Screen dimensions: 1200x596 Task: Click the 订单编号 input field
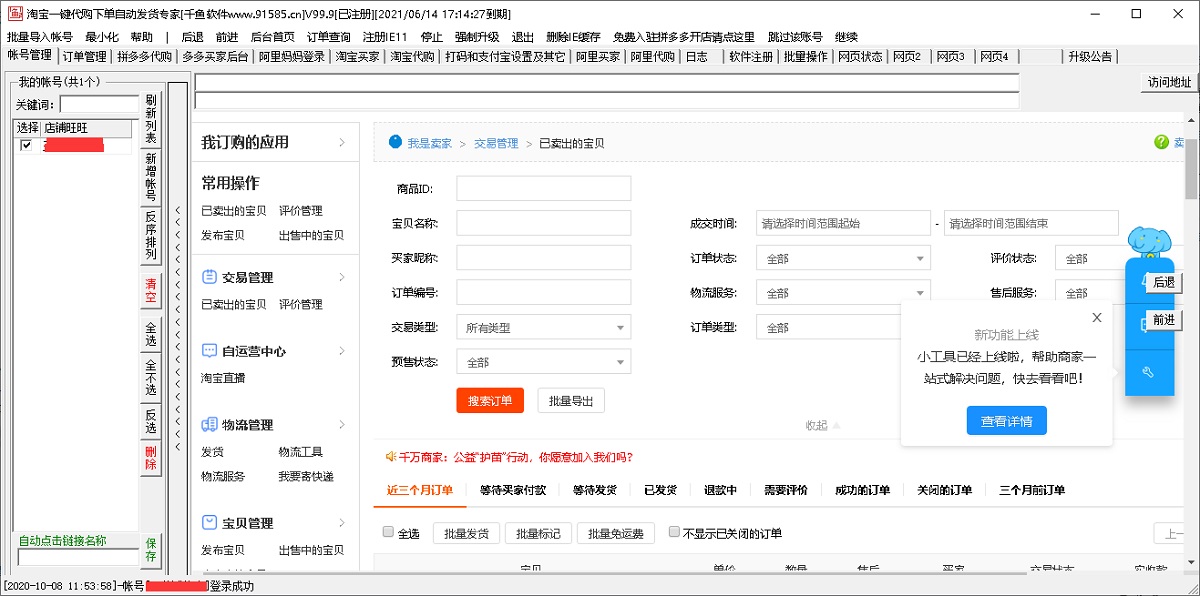pos(544,291)
